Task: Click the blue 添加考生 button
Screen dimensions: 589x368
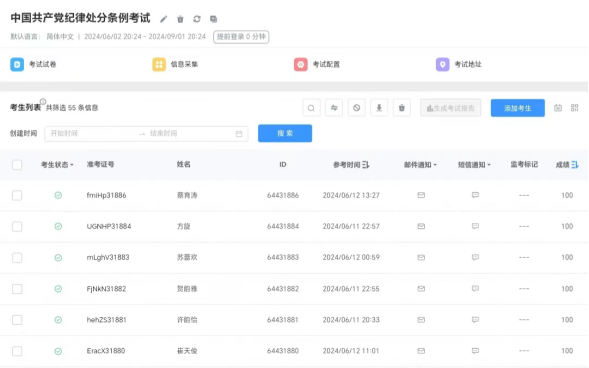Action: tap(518, 108)
